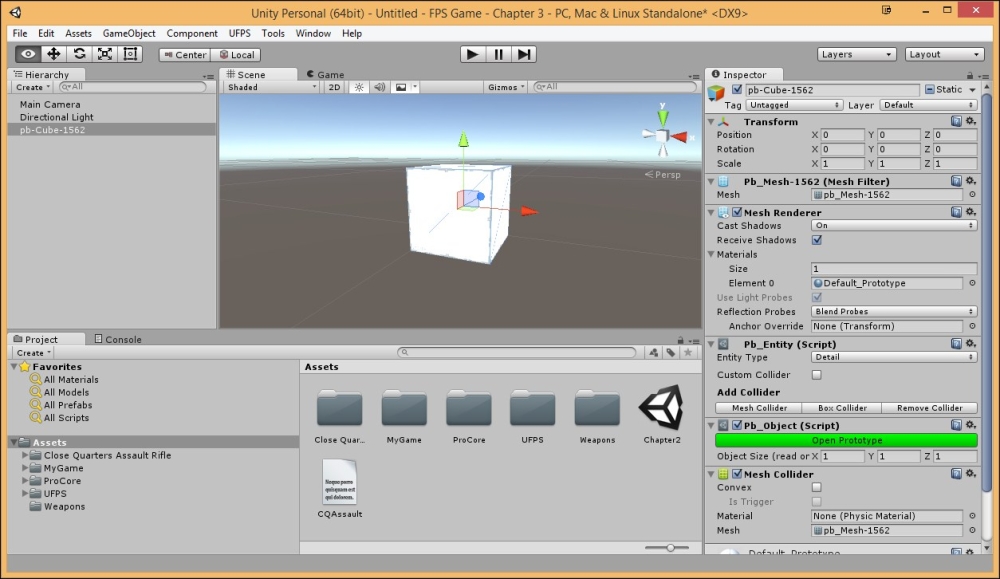
Task: Open the GameObject menu
Action: (128, 33)
